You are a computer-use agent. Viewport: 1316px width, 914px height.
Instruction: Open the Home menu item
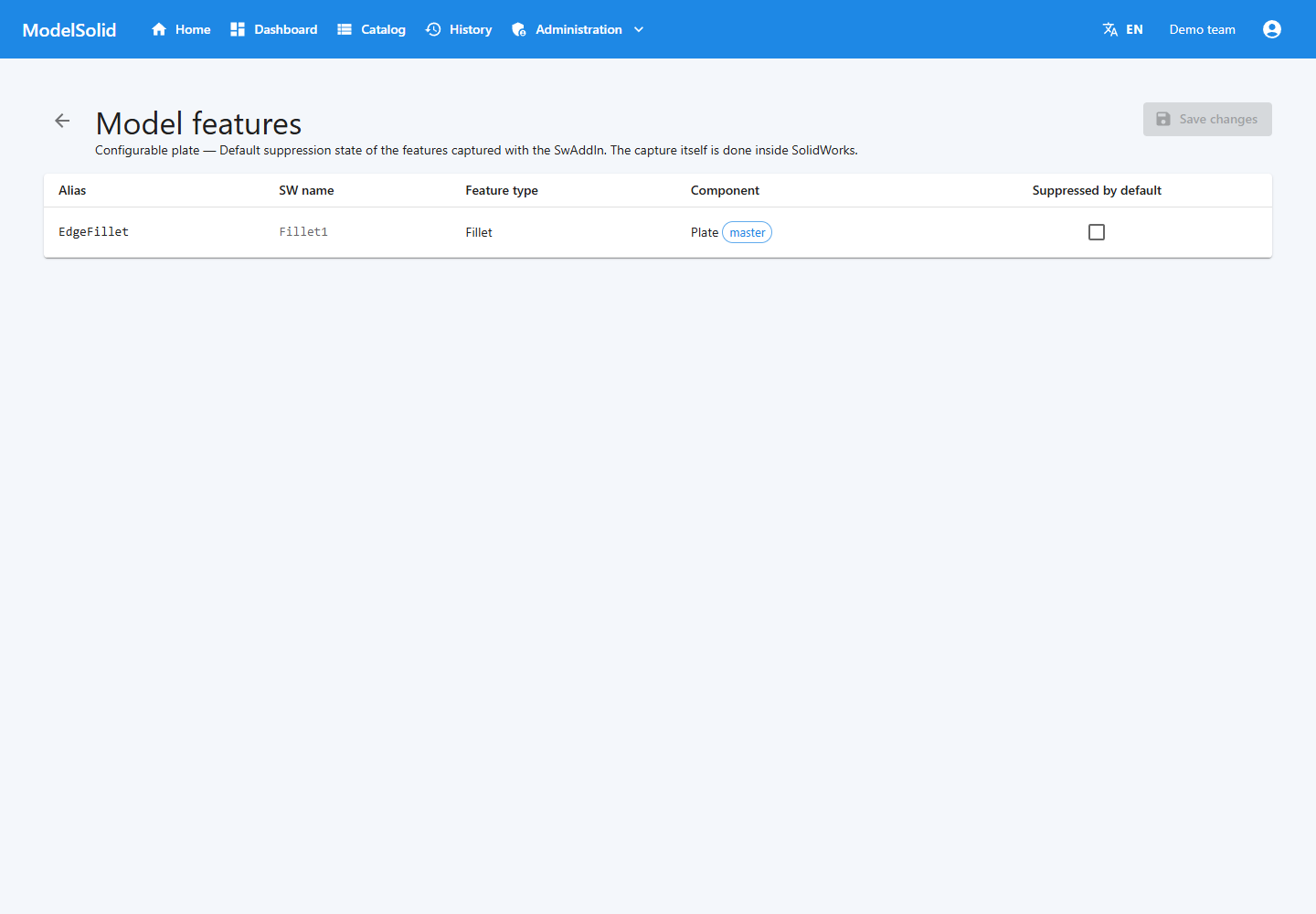(193, 29)
